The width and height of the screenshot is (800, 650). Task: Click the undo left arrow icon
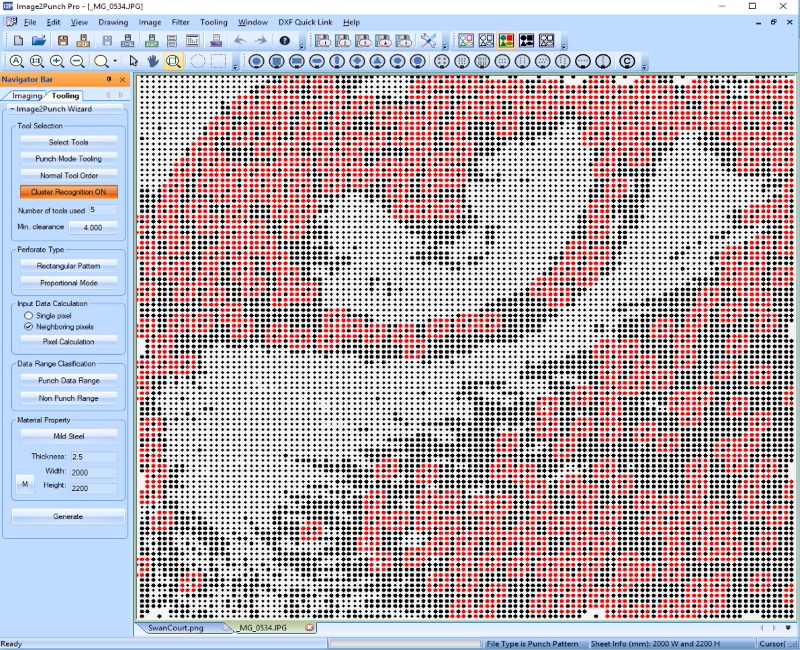[x=240, y=41]
